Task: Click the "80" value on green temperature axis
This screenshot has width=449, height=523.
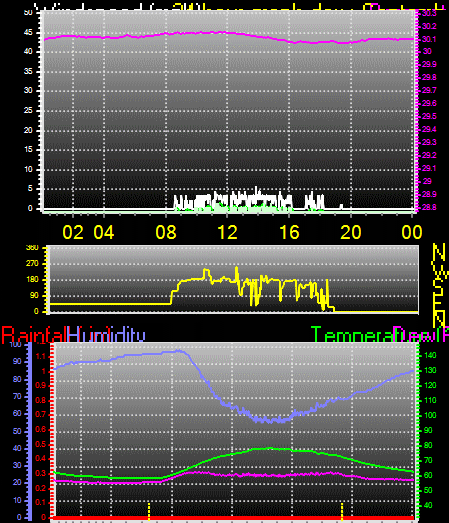Action: pyautogui.click(x=428, y=445)
